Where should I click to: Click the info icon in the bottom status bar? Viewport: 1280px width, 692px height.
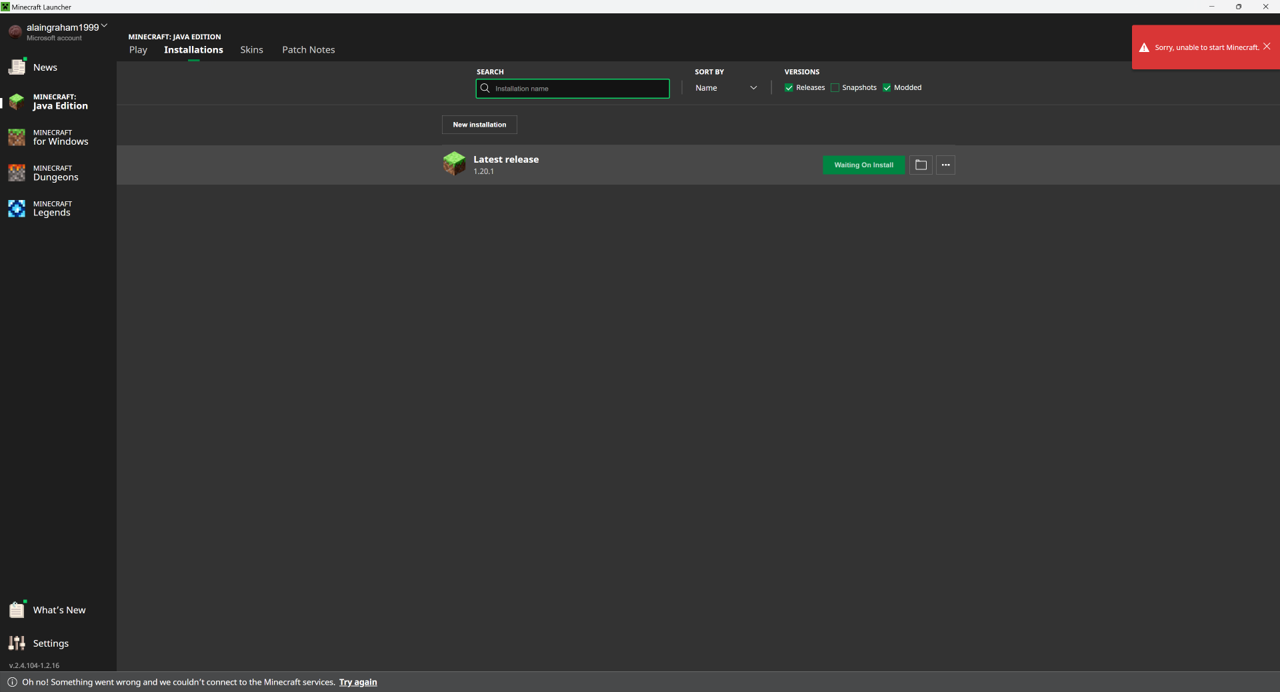pyautogui.click(x=12, y=682)
